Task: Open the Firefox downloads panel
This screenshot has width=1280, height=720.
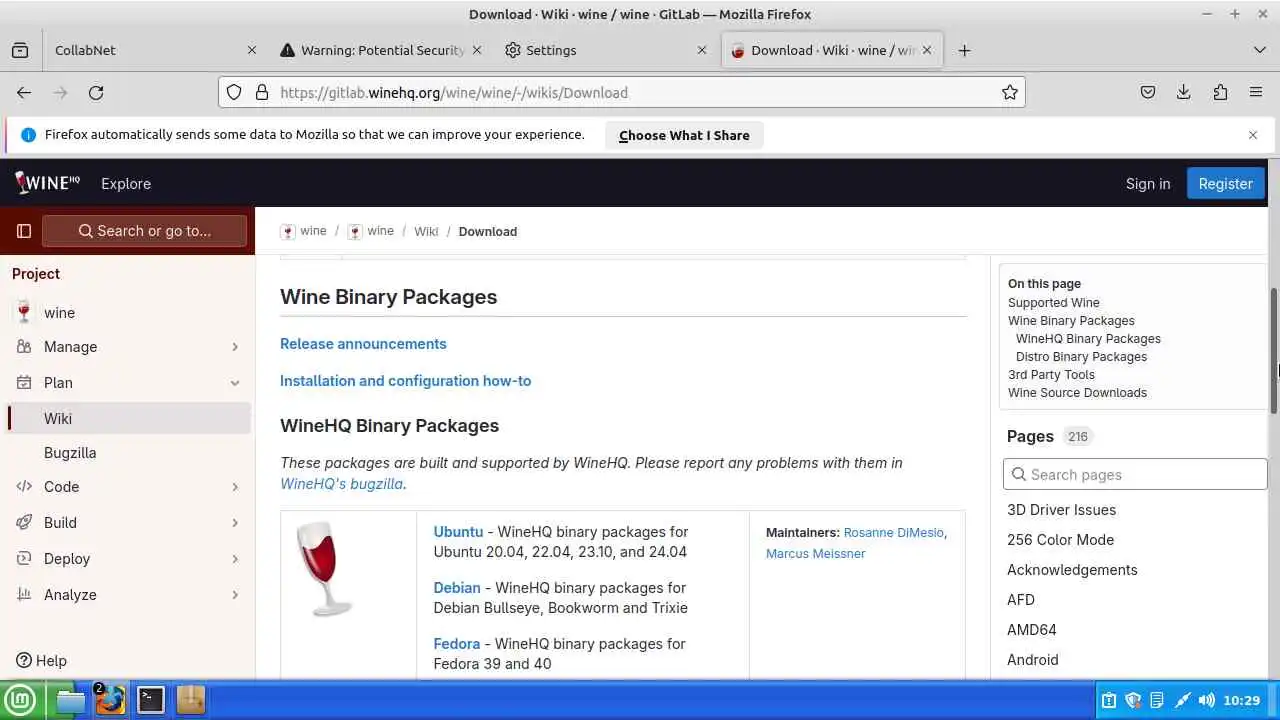Action: (1184, 92)
